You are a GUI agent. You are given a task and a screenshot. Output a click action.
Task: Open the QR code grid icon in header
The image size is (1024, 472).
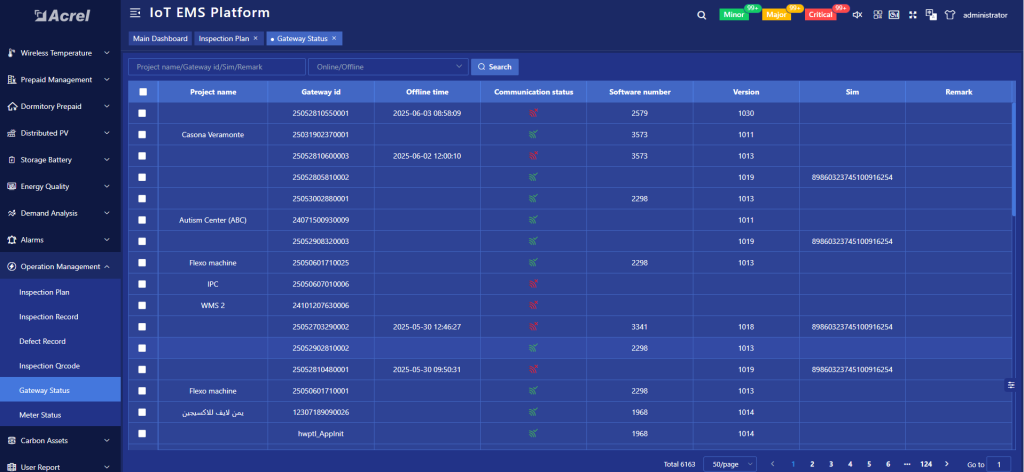coord(877,14)
